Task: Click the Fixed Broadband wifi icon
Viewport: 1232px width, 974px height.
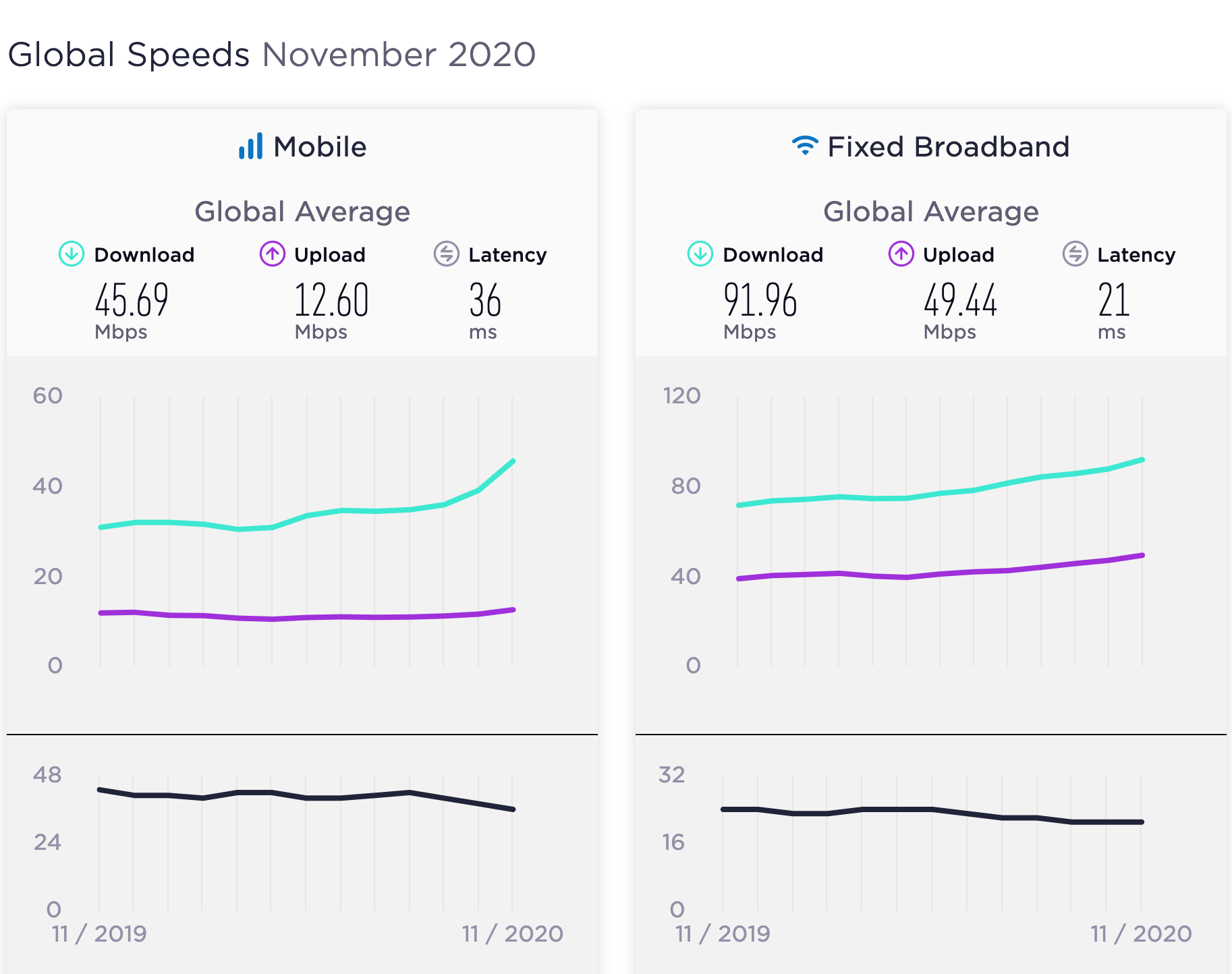Action: (805, 145)
